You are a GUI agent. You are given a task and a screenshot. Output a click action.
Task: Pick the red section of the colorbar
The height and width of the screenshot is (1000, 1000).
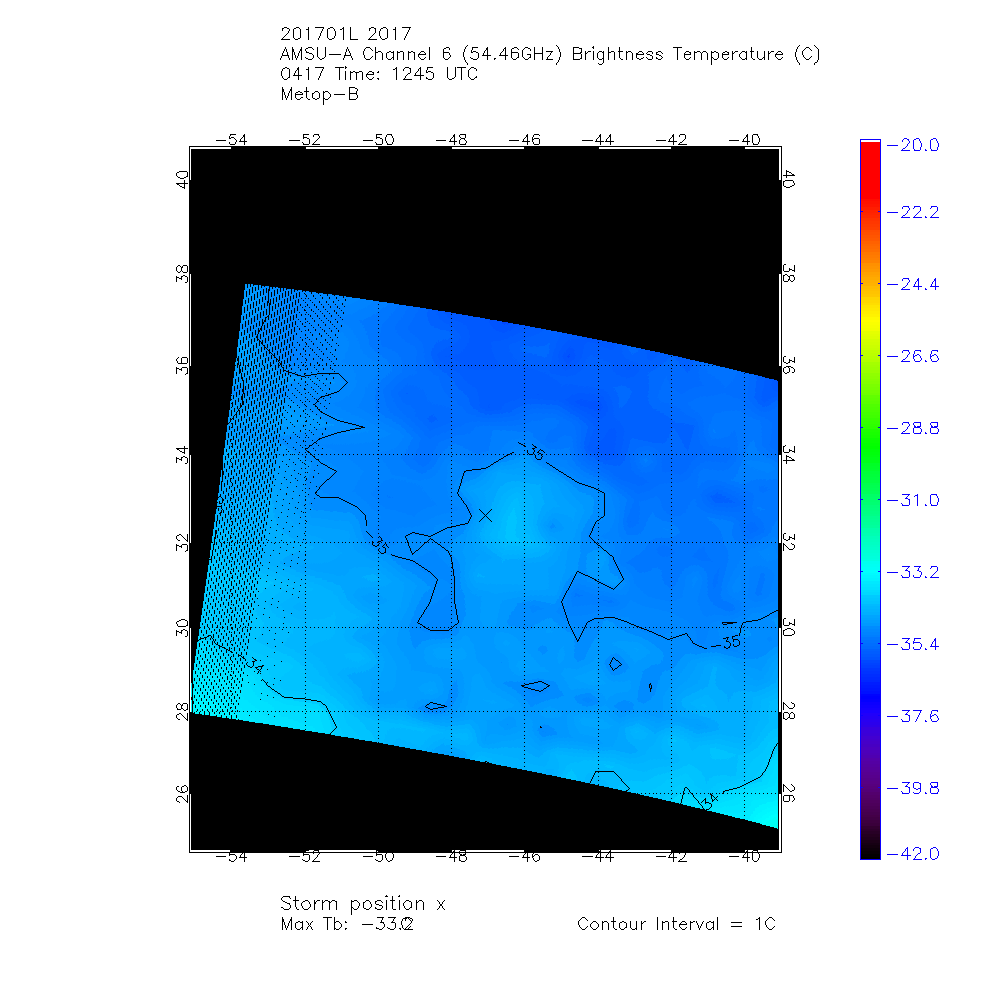(x=870, y=172)
